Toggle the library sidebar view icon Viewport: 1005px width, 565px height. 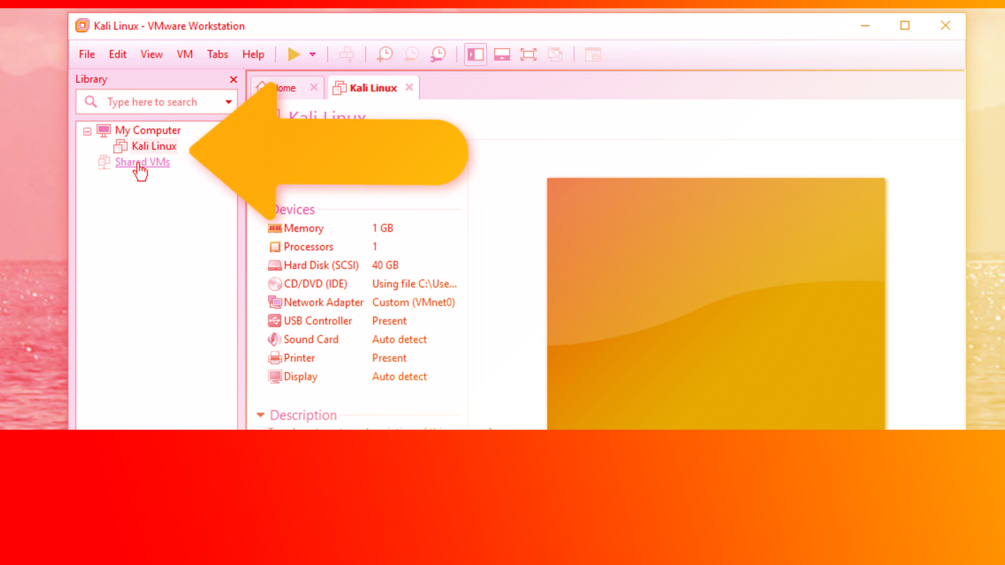click(476, 54)
